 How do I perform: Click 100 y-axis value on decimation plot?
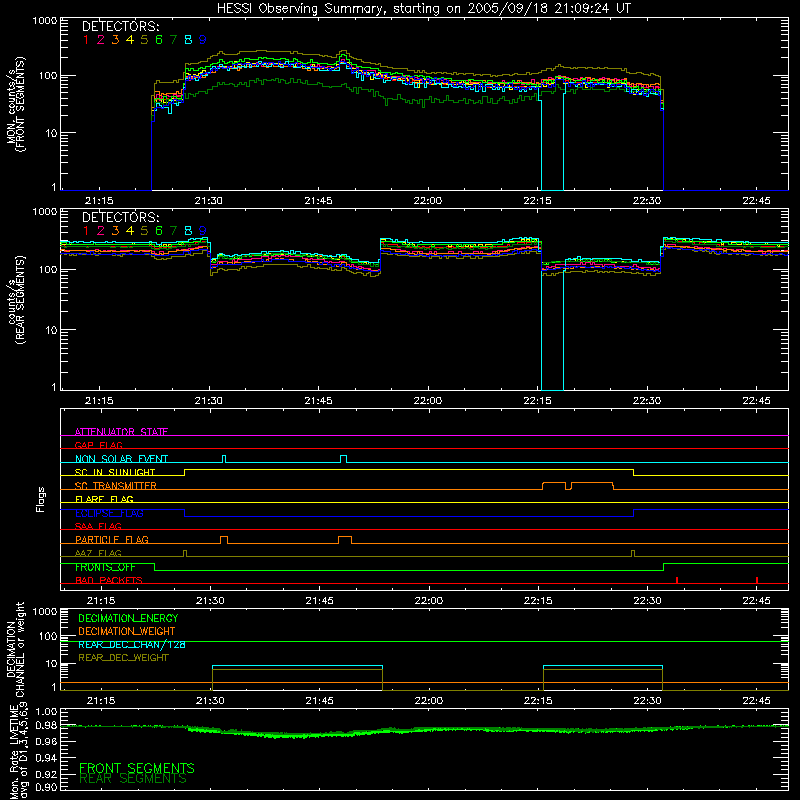48,636
